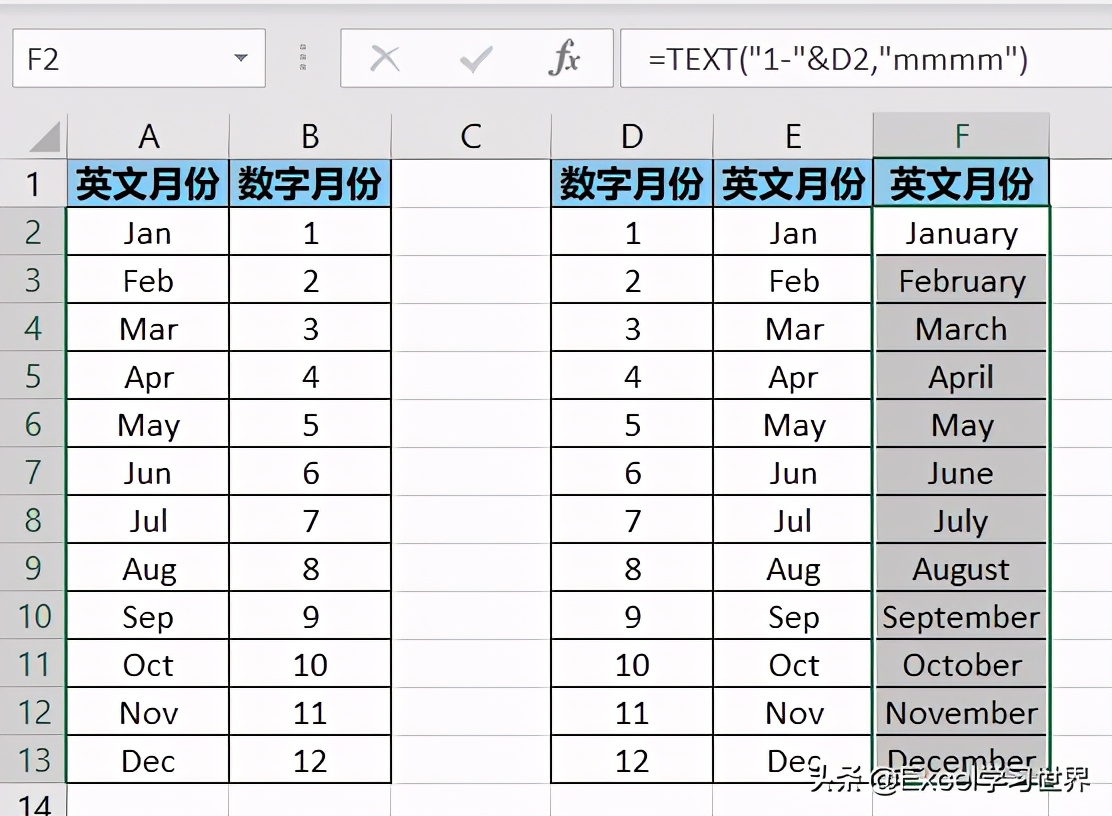Select row 8 header
This screenshot has width=1112, height=816.
point(33,520)
